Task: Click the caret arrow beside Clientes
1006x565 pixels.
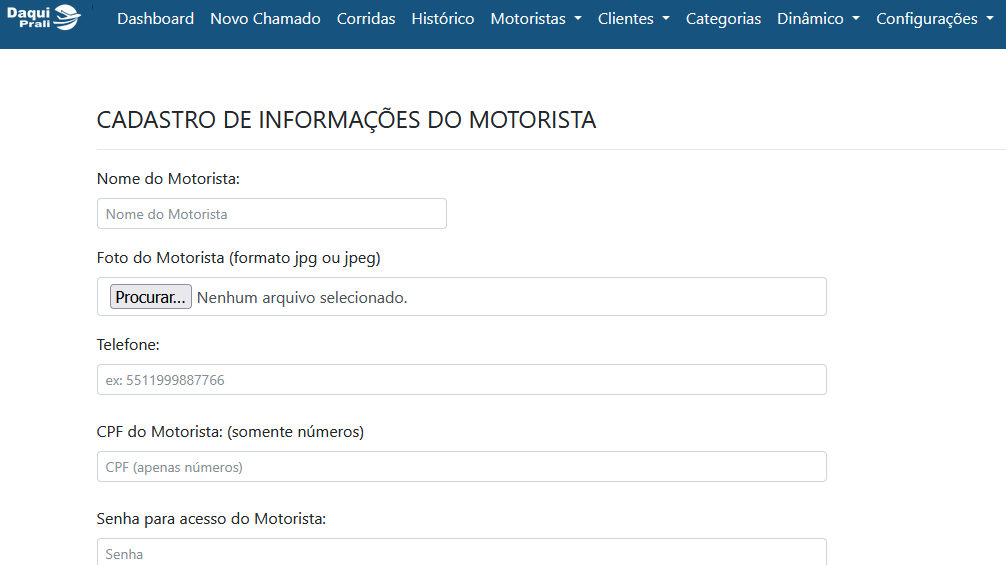Action: click(665, 19)
